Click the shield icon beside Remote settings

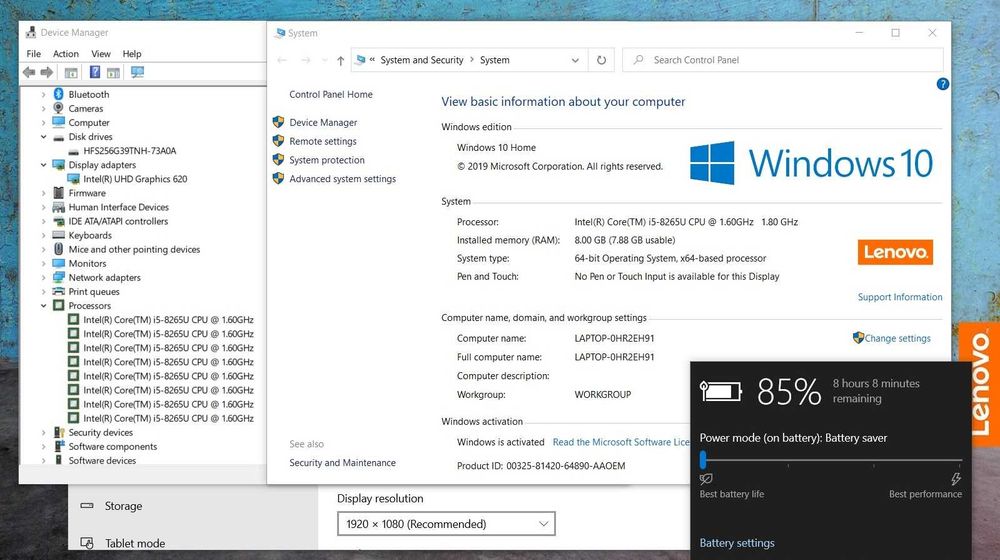tap(278, 141)
